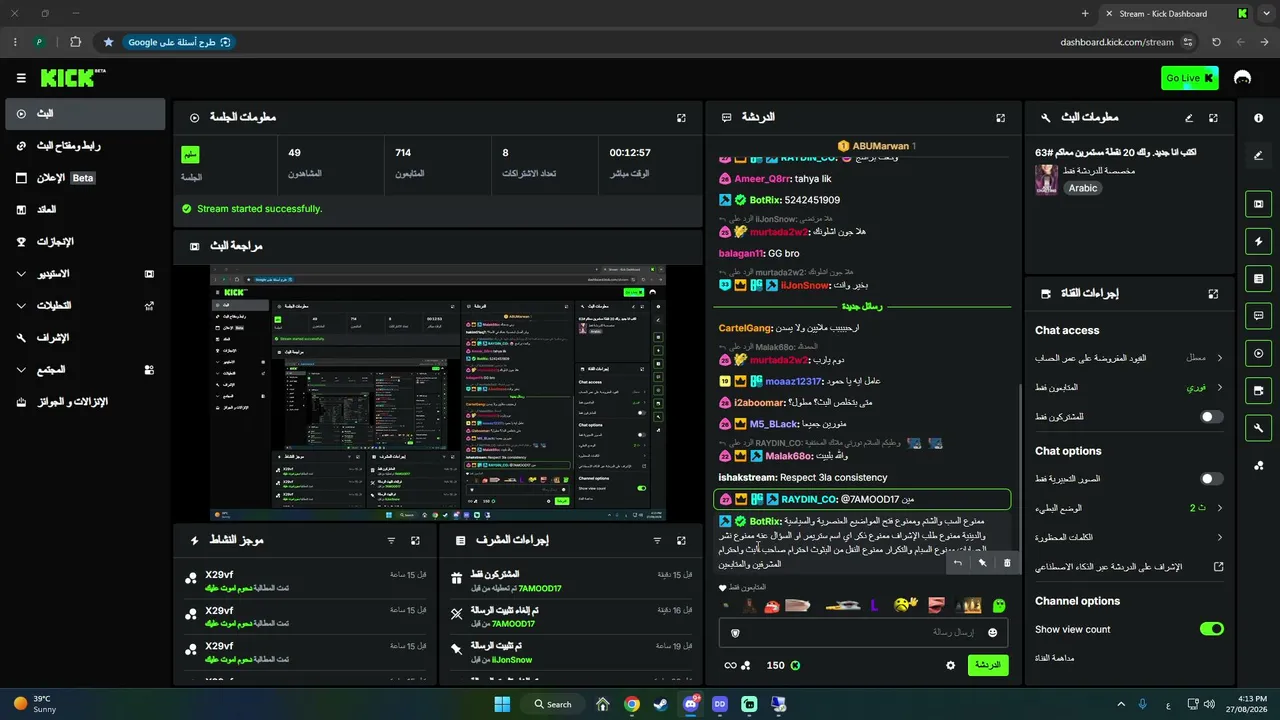Open the emoji picker in chat input
Screen dimensions: 1280x720
coord(992,632)
